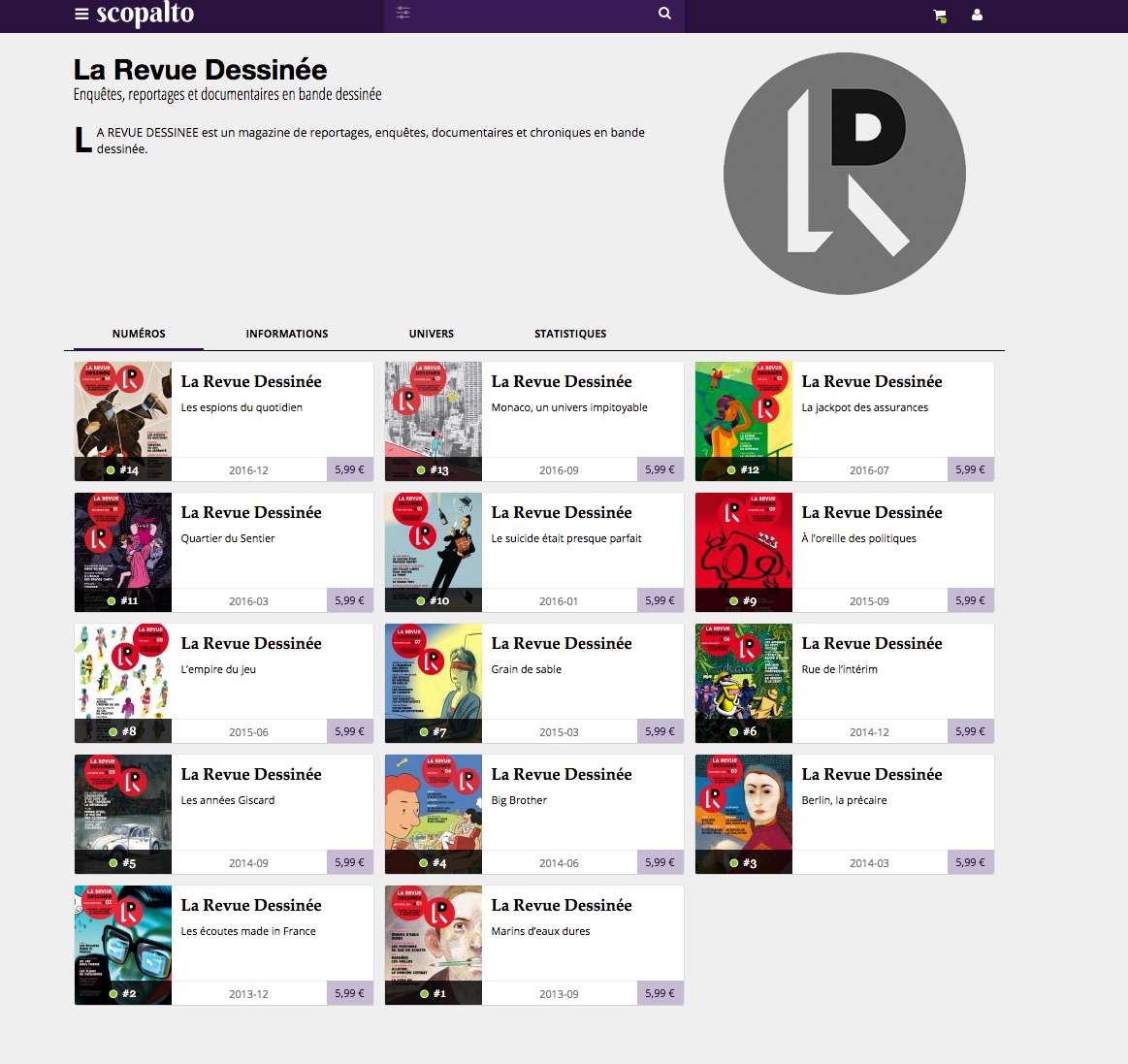Click price button for 'La jackpot des assurances'
Viewport: 1128px width, 1064px height.
(971, 469)
